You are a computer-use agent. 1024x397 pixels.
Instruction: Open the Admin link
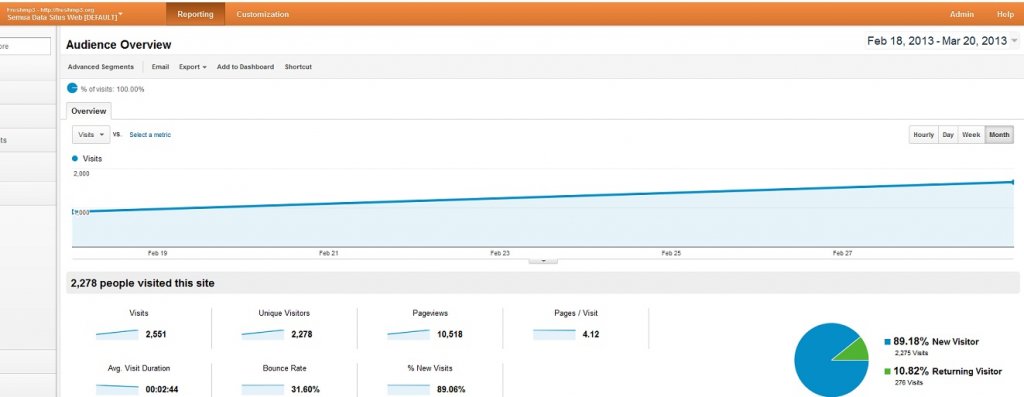pyautogui.click(x=961, y=14)
